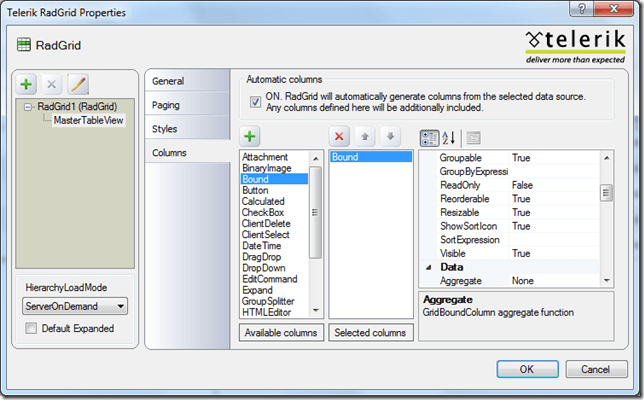Click the ShowSortIcon property row
The image size is (644, 400).
click(518, 226)
